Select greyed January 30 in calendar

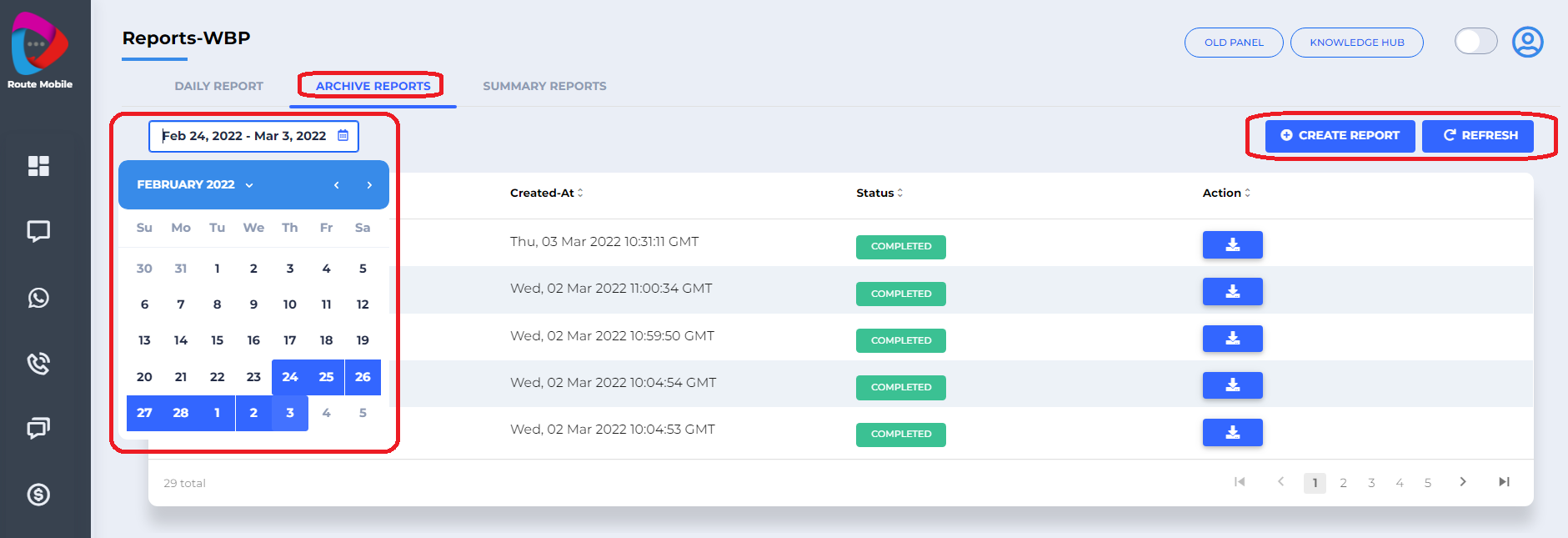tap(144, 269)
